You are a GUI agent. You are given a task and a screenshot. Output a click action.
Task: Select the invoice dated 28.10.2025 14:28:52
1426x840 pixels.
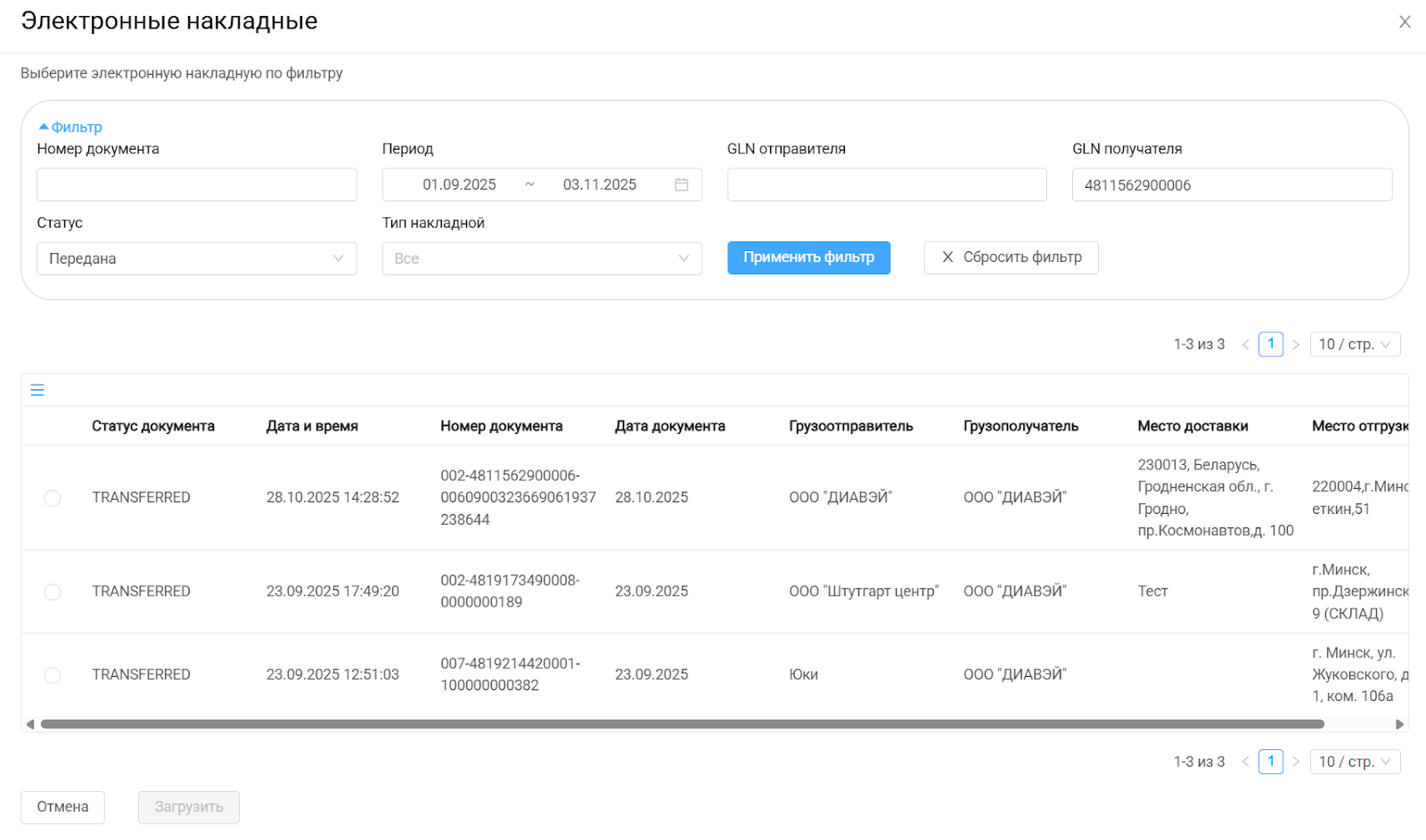point(53,498)
